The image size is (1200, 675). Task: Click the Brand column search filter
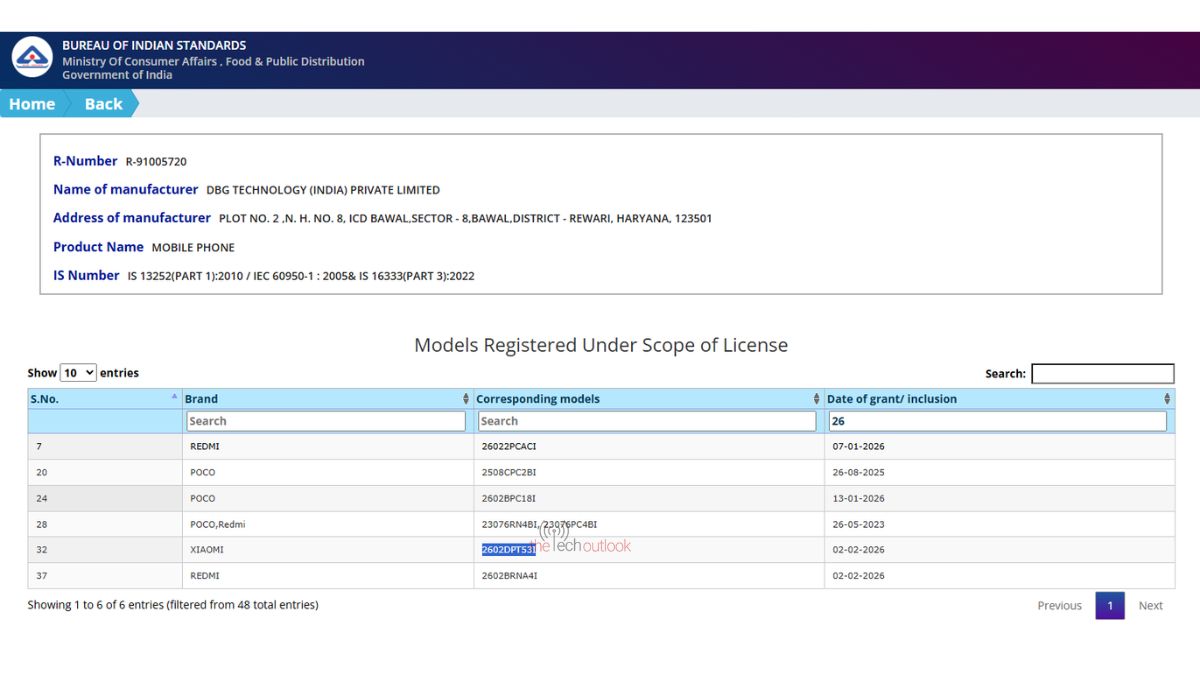[x=325, y=421]
